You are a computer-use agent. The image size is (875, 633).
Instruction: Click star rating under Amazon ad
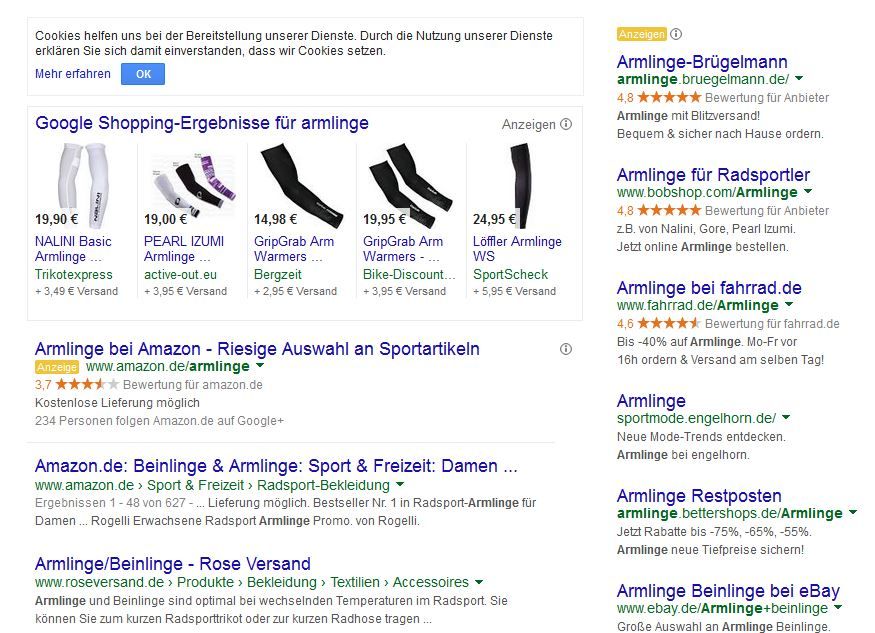coord(87,385)
